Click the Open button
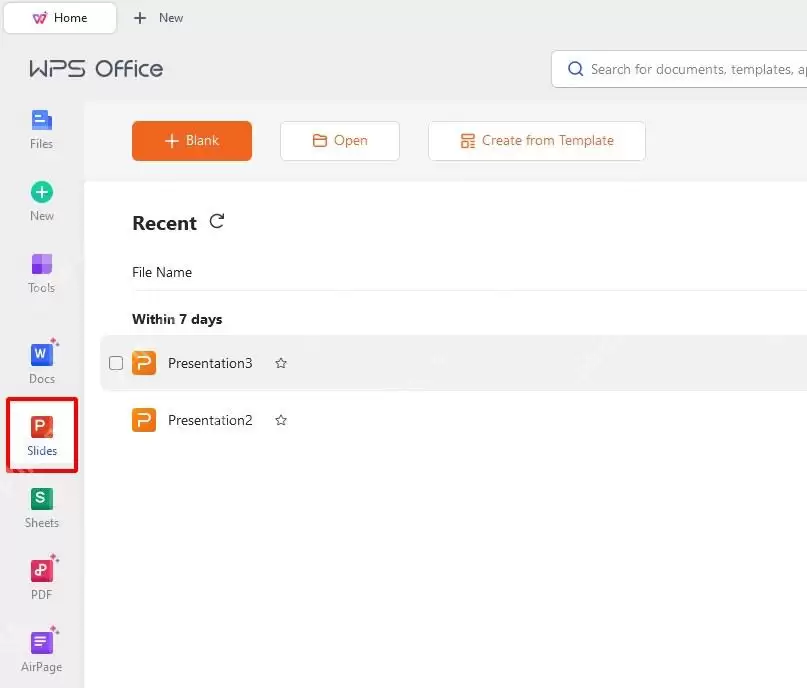807x688 pixels. click(340, 140)
